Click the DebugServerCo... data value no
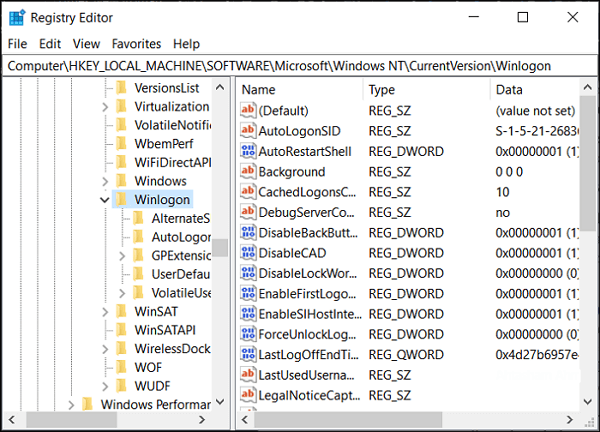The width and height of the screenshot is (600, 432). (502, 213)
